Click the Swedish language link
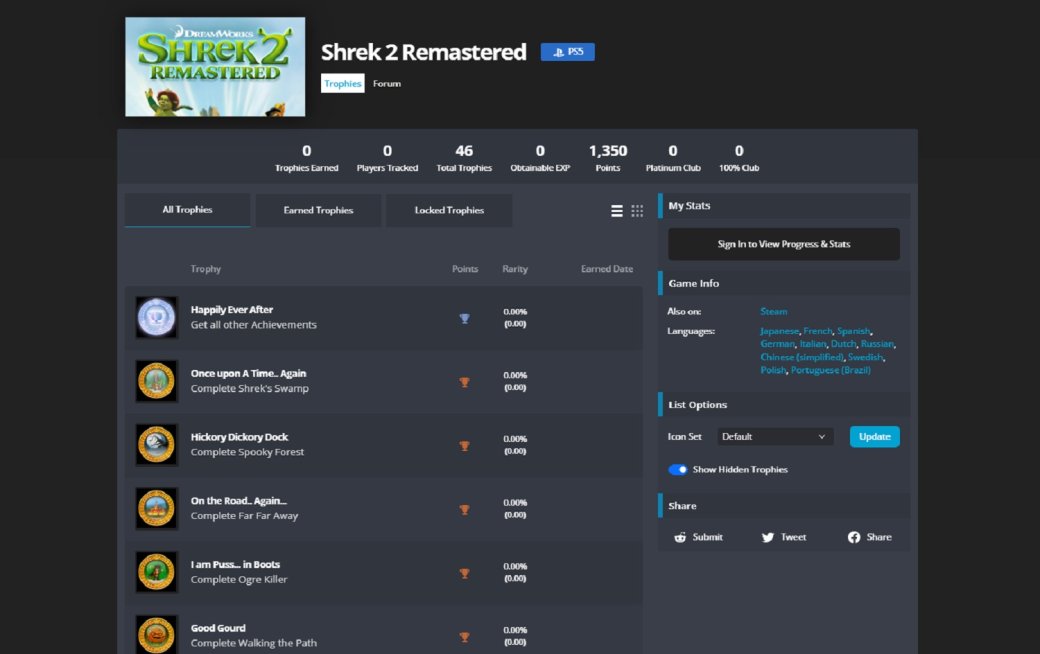This screenshot has width=1040, height=654. pos(866,357)
